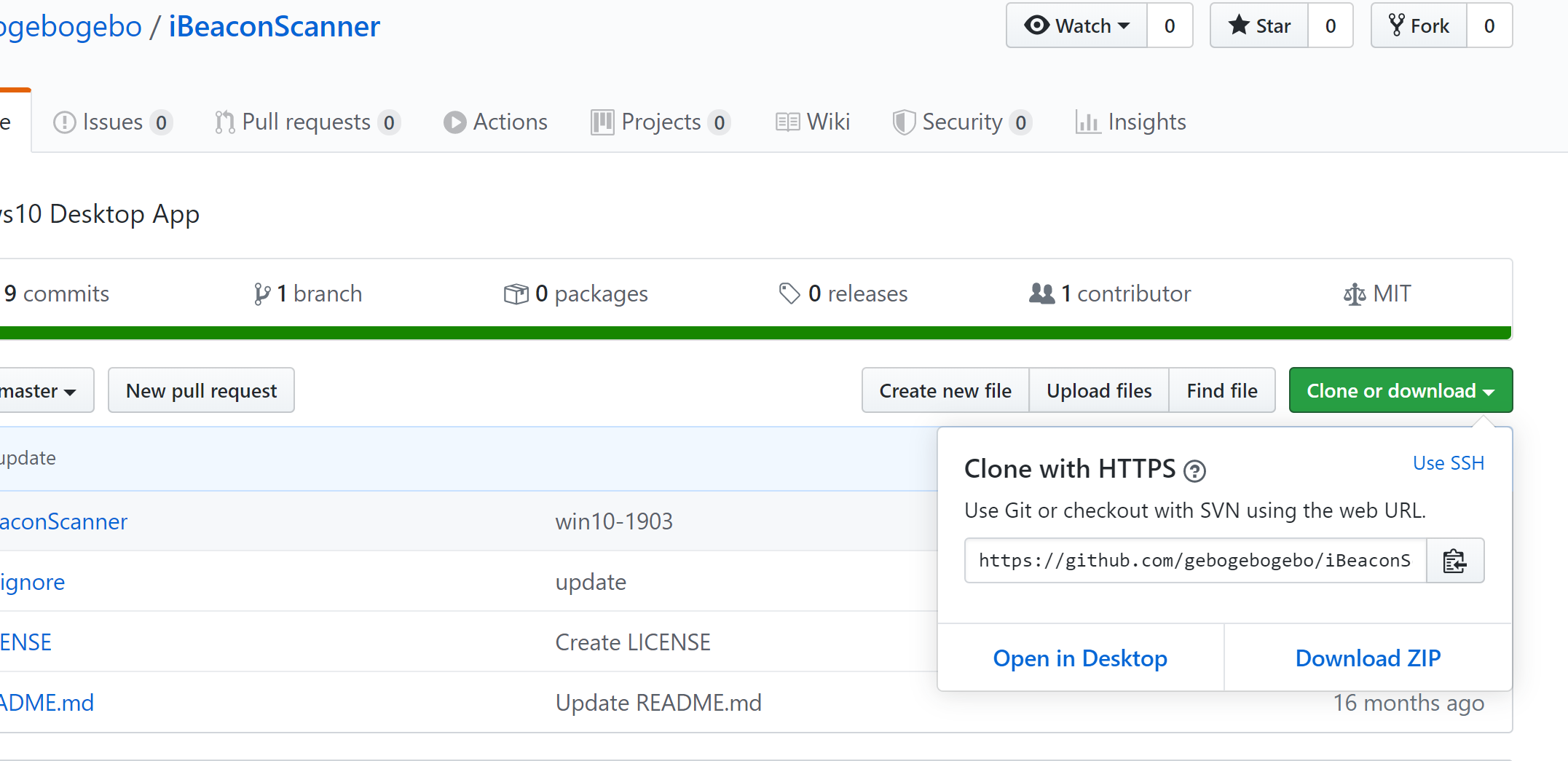1568x761 pixels.
Task: Open the Pull requests tab
Action: [x=306, y=122]
